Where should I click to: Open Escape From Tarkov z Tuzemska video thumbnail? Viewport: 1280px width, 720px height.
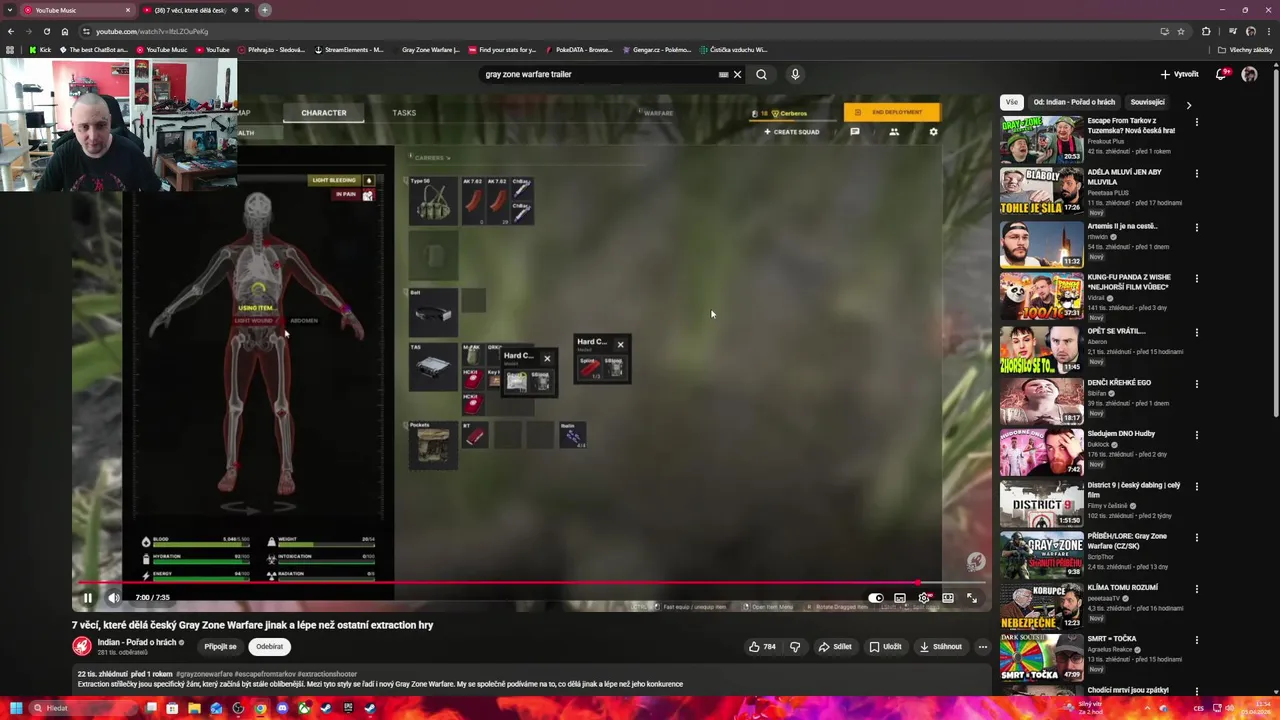click(x=1041, y=139)
